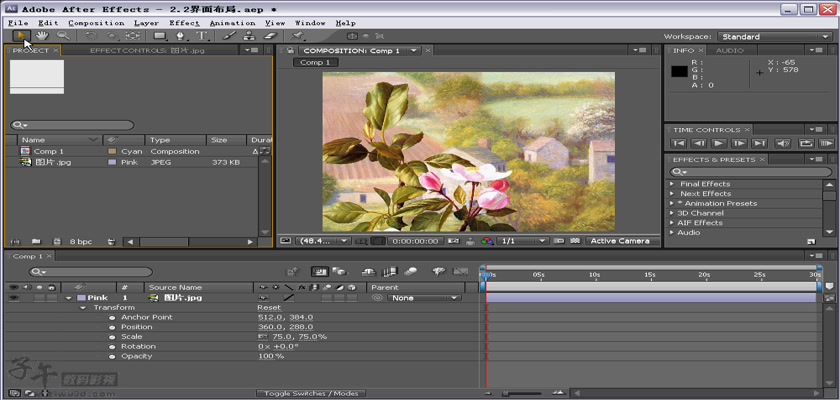Image resolution: width=840 pixels, height=400 pixels.
Task: Jump to last frame in Time Controls
Action: pos(760,143)
